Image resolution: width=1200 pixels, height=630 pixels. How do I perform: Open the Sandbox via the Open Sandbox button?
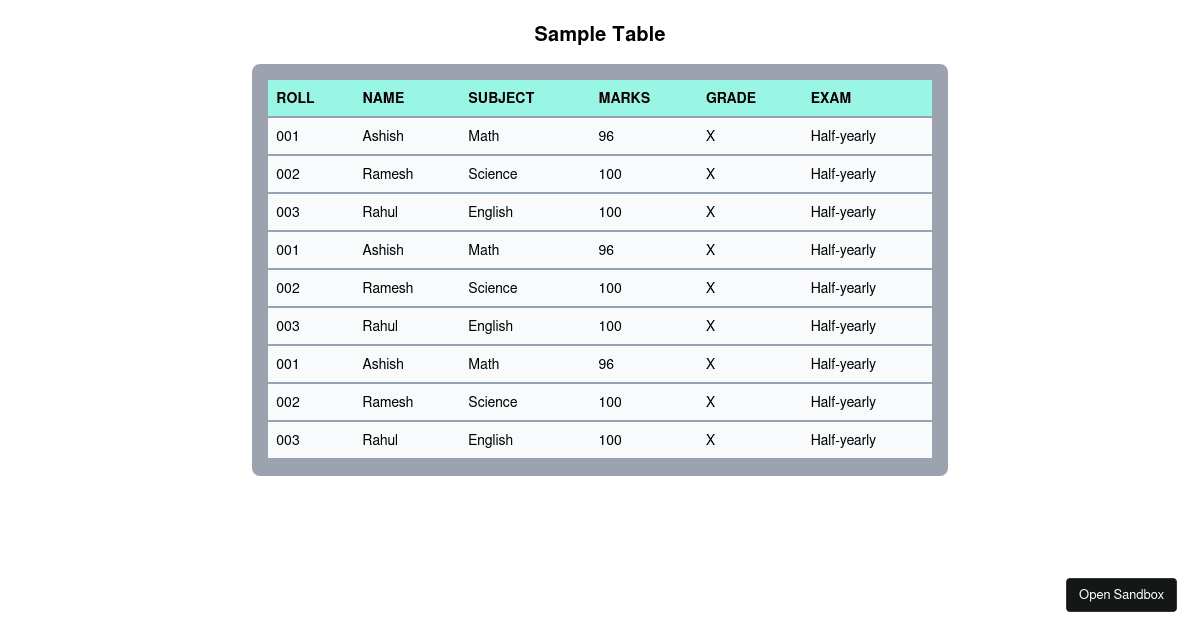click(1121, 594)
